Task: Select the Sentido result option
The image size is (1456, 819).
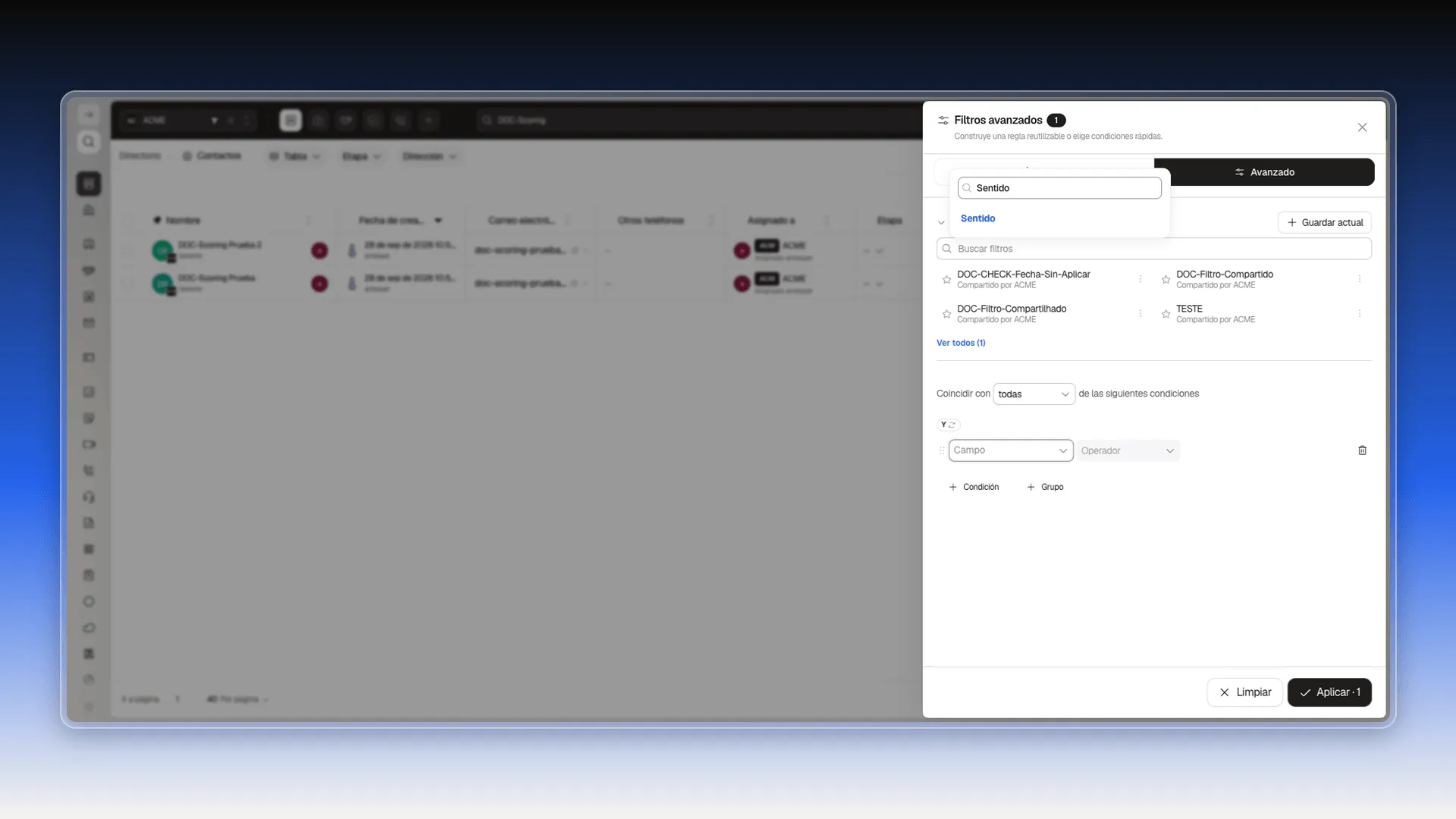Action: coord(977,218)
